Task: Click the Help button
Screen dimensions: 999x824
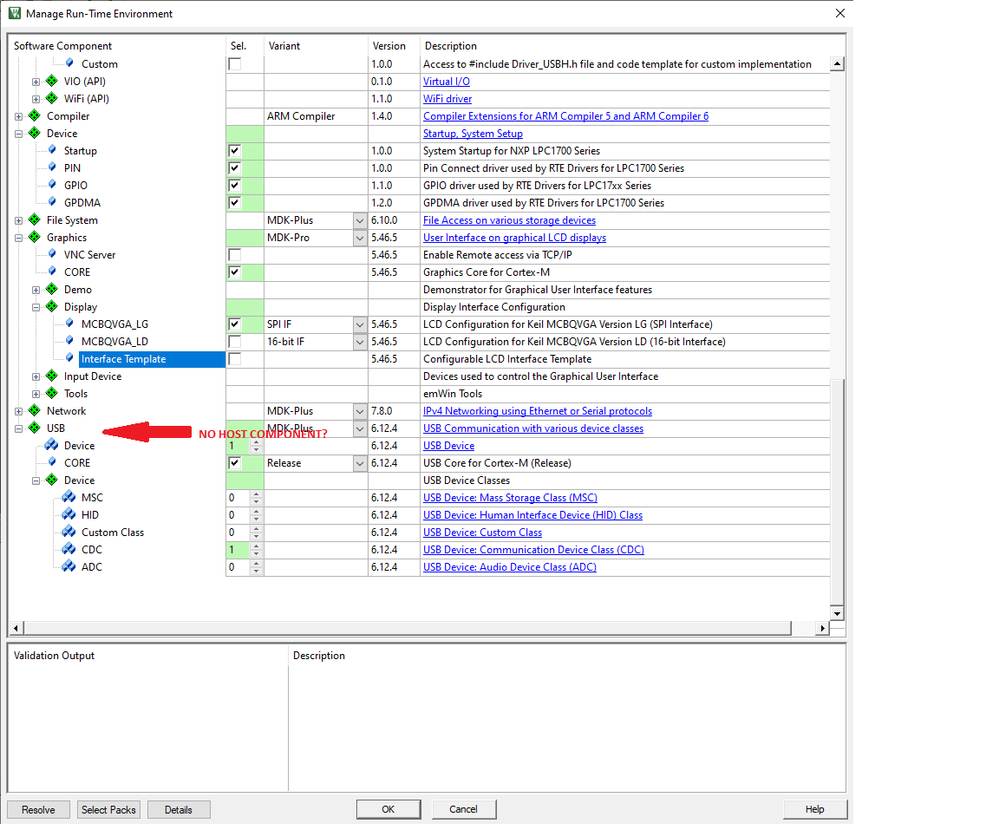Action: pos(814,809)
